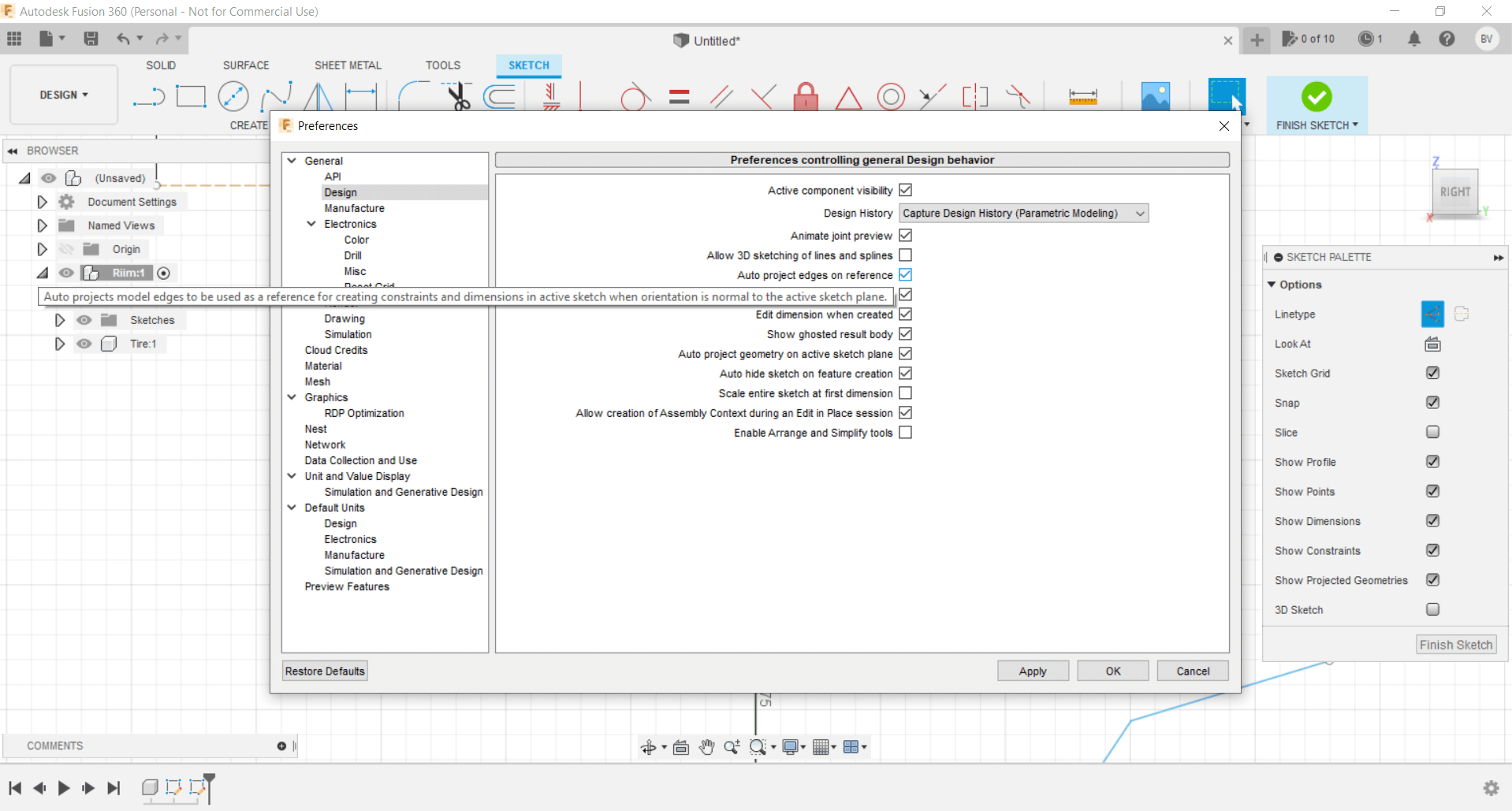Screen dimensions: 1512x811
Task: Select Manufacture under General preferences
Action: [x=355, y=208]
